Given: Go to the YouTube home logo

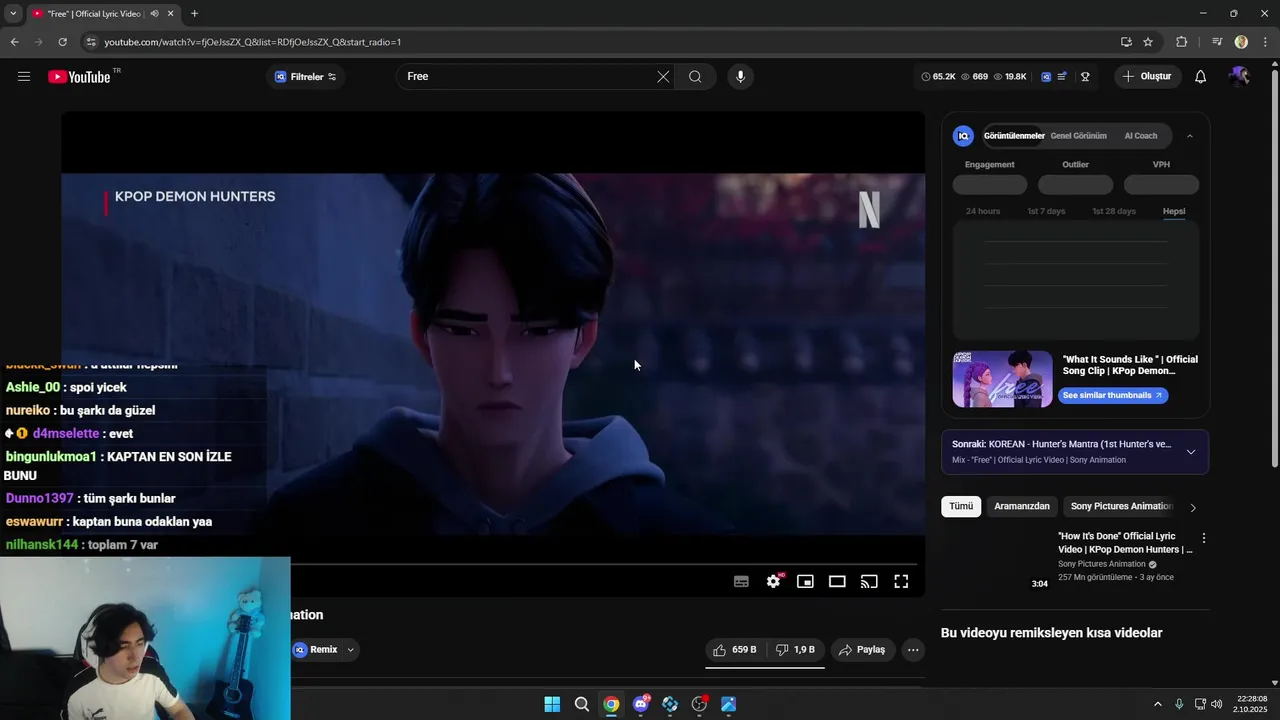Looking at the screenshot, I should pyautogui.click(x=79, y=77).
